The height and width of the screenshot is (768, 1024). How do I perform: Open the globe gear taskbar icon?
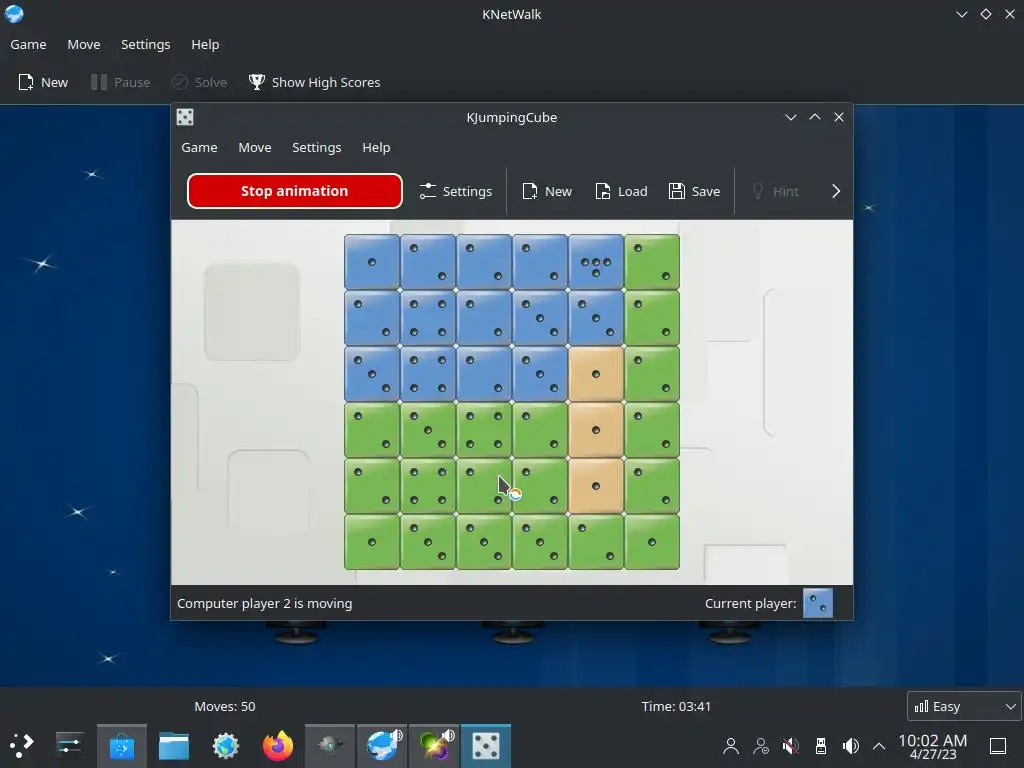click(226, 746)
